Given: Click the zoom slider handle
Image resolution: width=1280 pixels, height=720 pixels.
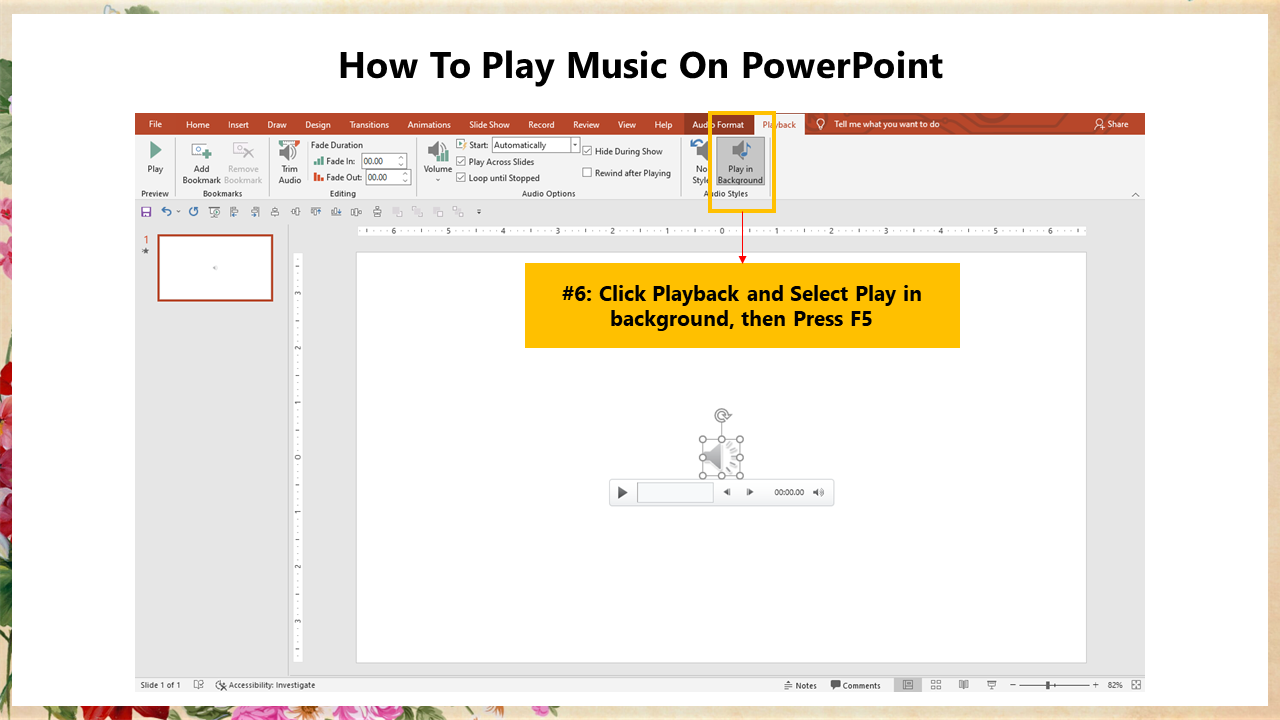Looking at the screenshot, I should 1048,685.
